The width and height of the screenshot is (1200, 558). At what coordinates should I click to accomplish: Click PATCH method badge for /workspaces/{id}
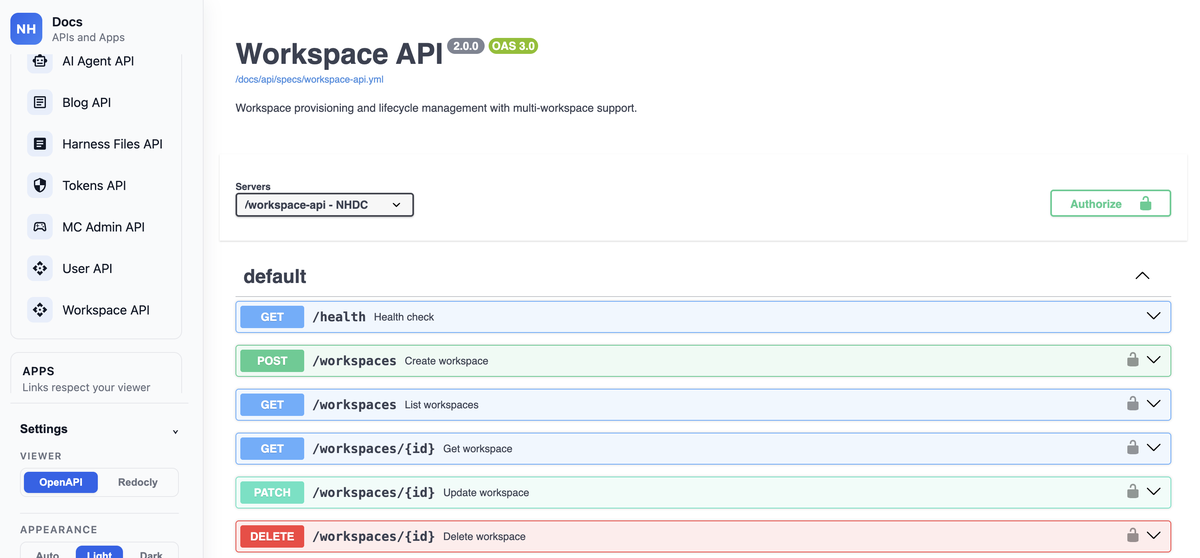click(x=272, y=493)
